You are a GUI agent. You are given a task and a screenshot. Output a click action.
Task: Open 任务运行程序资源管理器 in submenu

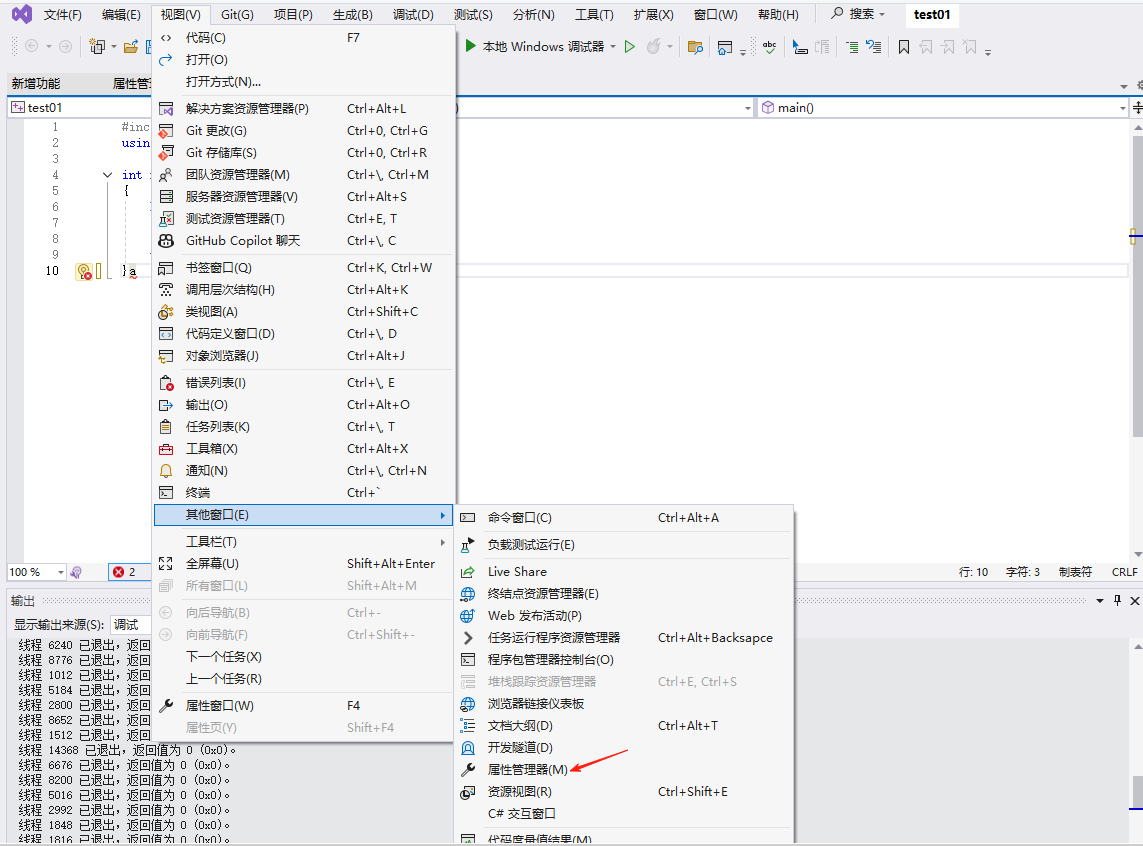624,638
